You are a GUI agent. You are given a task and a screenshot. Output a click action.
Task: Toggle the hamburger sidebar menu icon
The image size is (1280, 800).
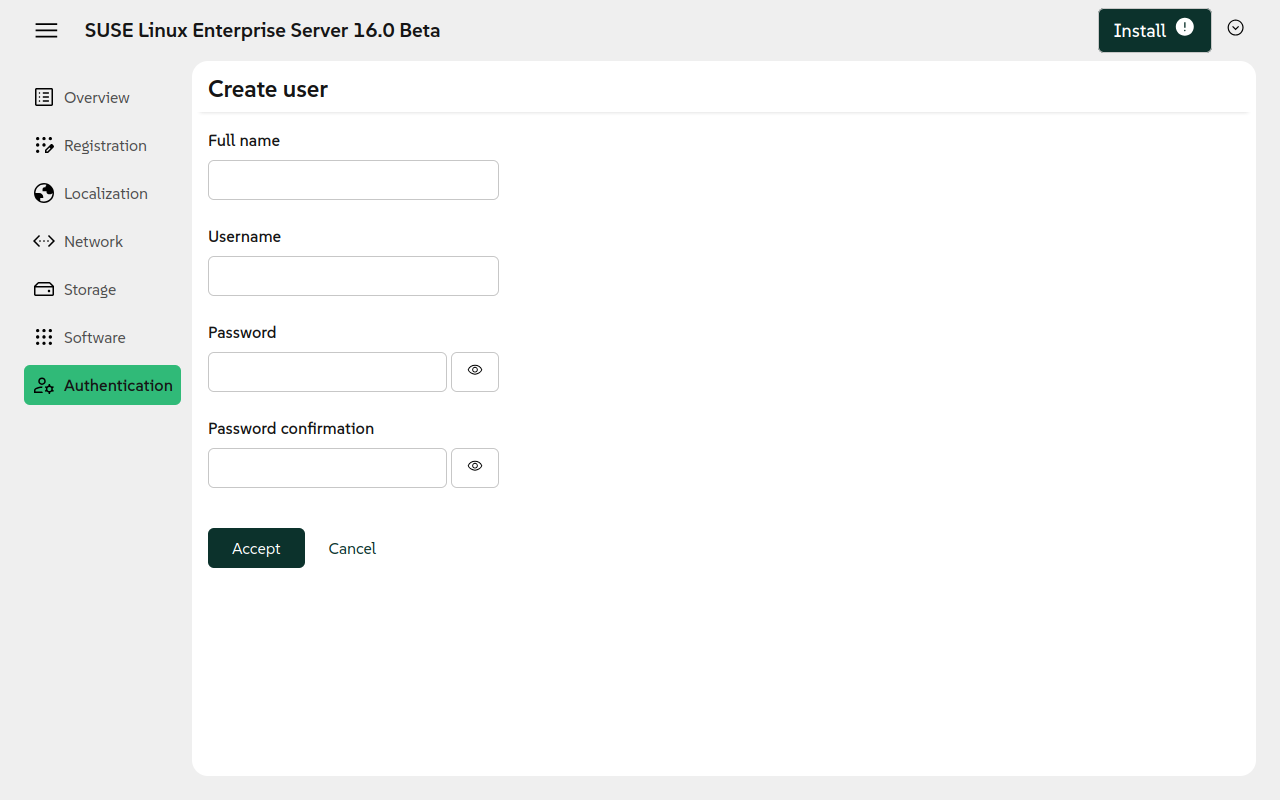coord(46,30)
